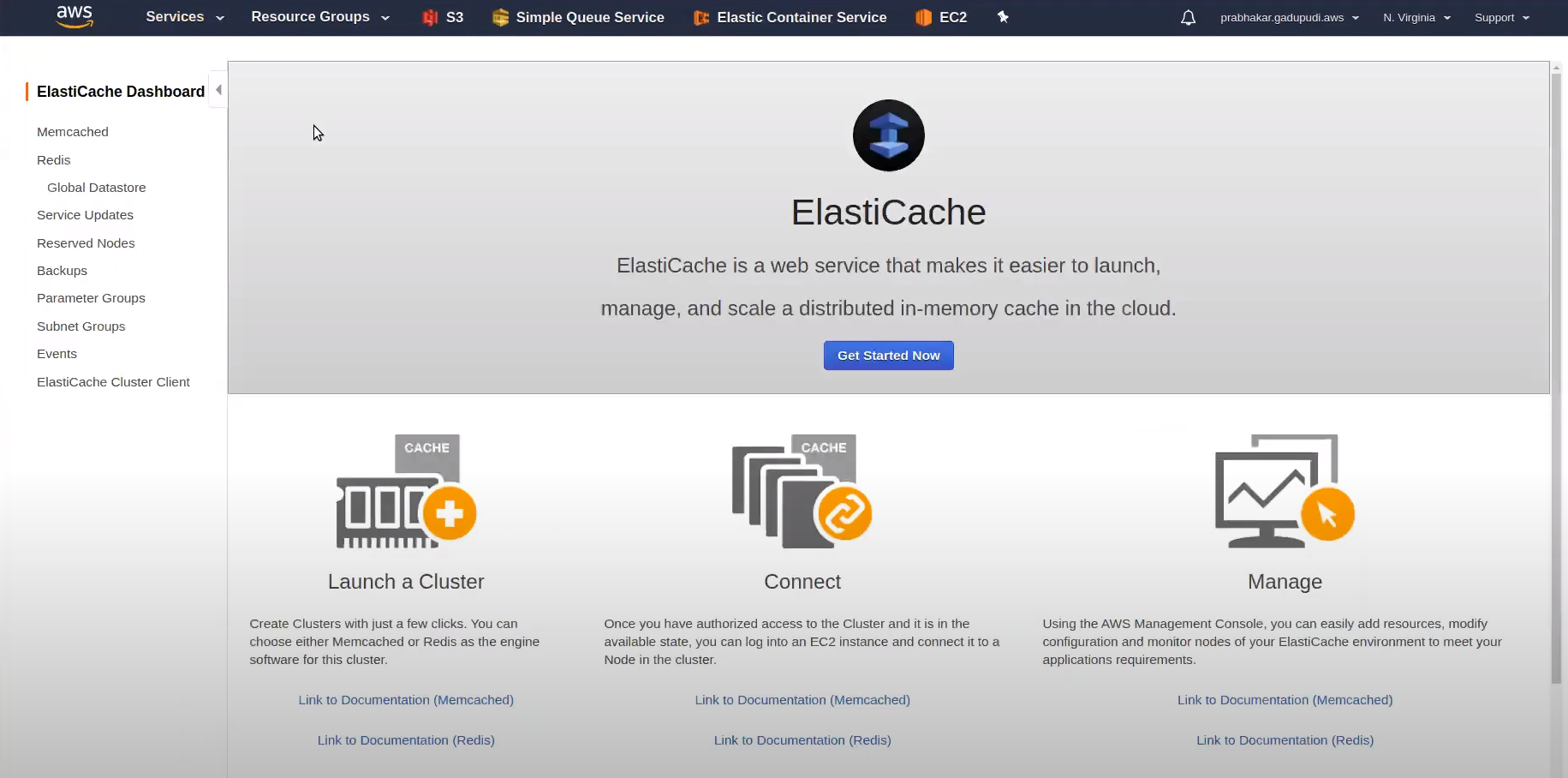Image resolution: width=1568 pixels, height=778 pixels.
Task: Open Memcached documentation link under Launch a Cluster
Action: 406,700
